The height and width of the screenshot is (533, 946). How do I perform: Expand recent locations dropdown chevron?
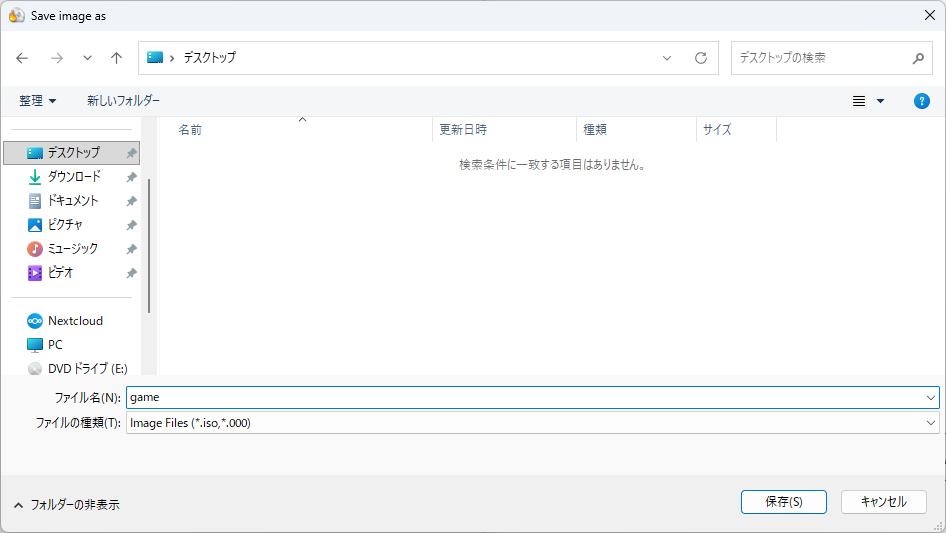[x=87, y=58]
